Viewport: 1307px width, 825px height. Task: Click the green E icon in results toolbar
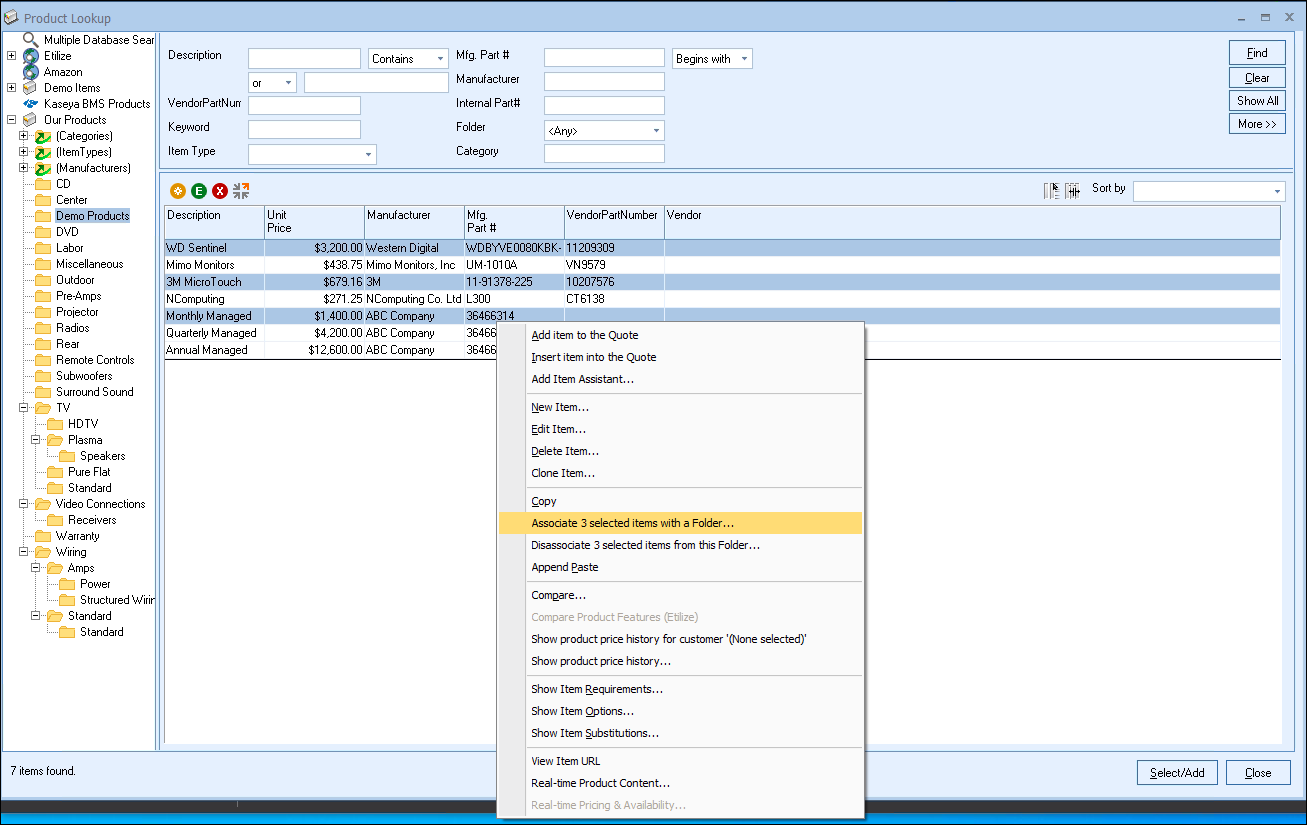[198, 190]
